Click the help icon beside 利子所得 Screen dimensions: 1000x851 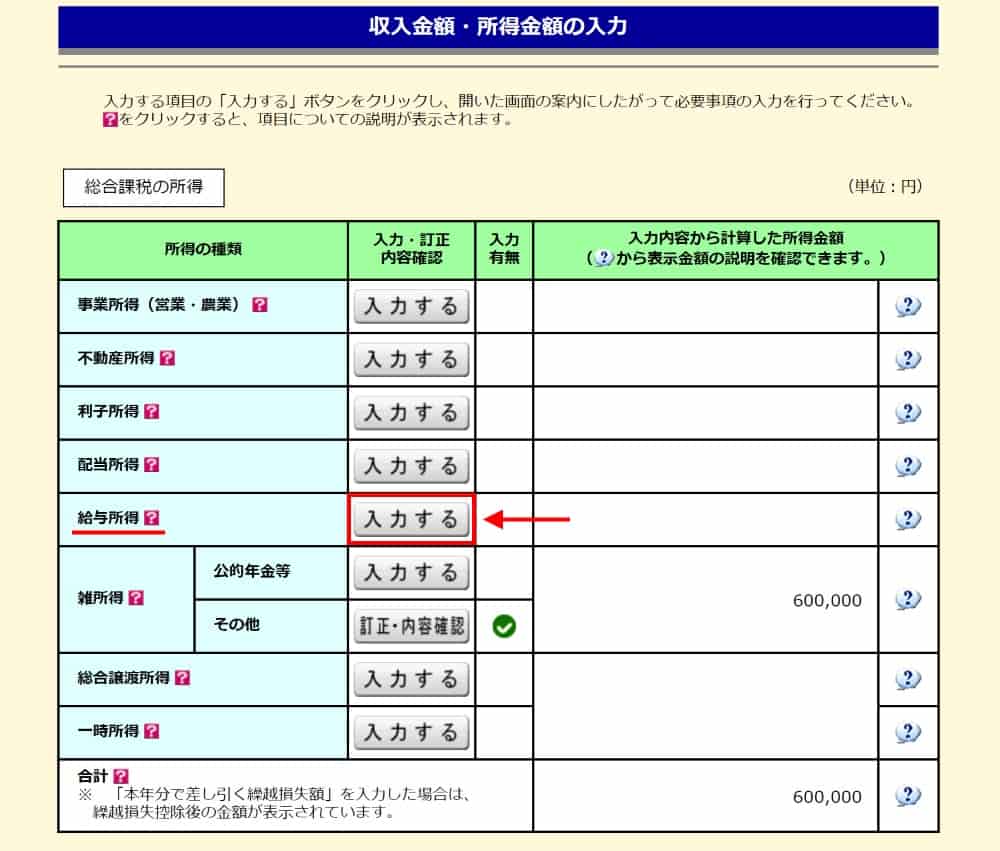pyautogui.click(x=152, y=411)
